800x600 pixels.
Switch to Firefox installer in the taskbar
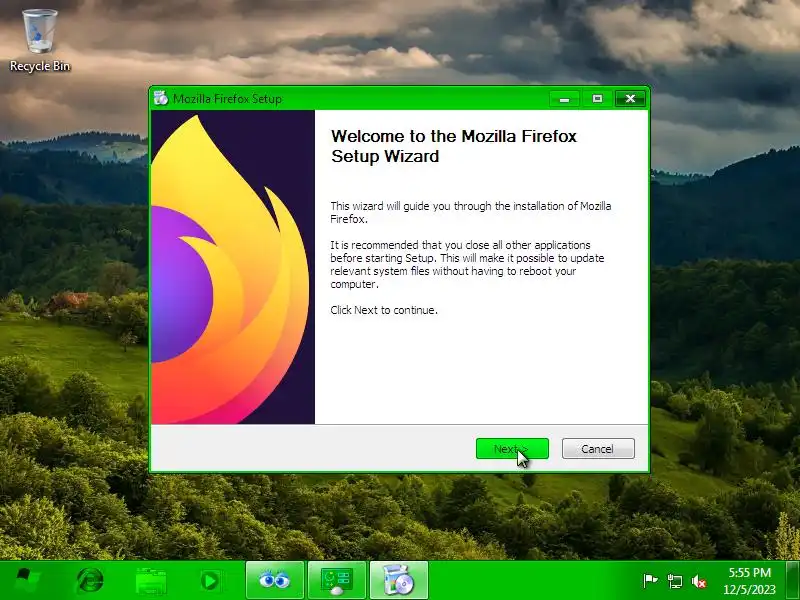(398, 580)
